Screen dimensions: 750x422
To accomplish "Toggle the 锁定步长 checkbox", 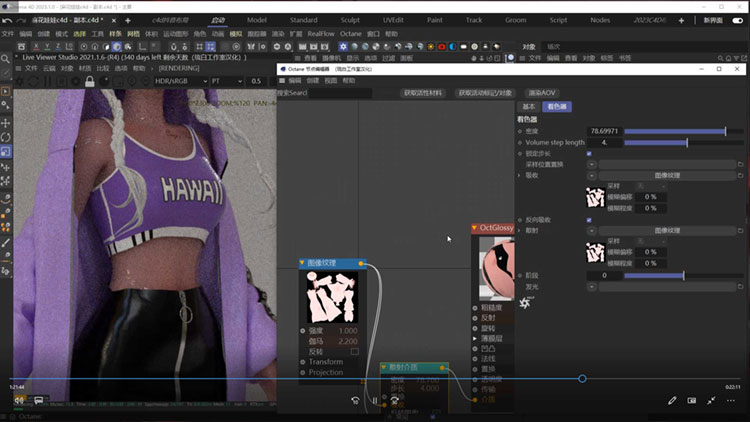I will tap(589, 154).
